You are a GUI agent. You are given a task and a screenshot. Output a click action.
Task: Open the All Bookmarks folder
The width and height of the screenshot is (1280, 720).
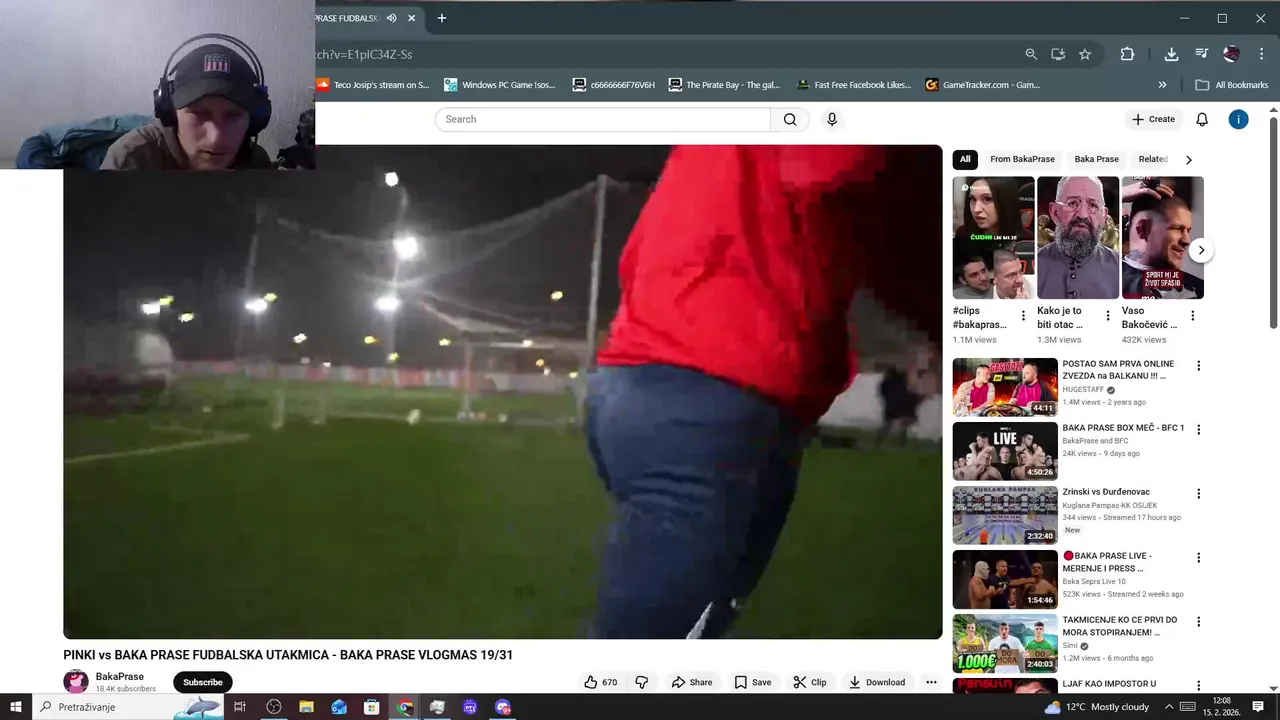[1232, 85]
